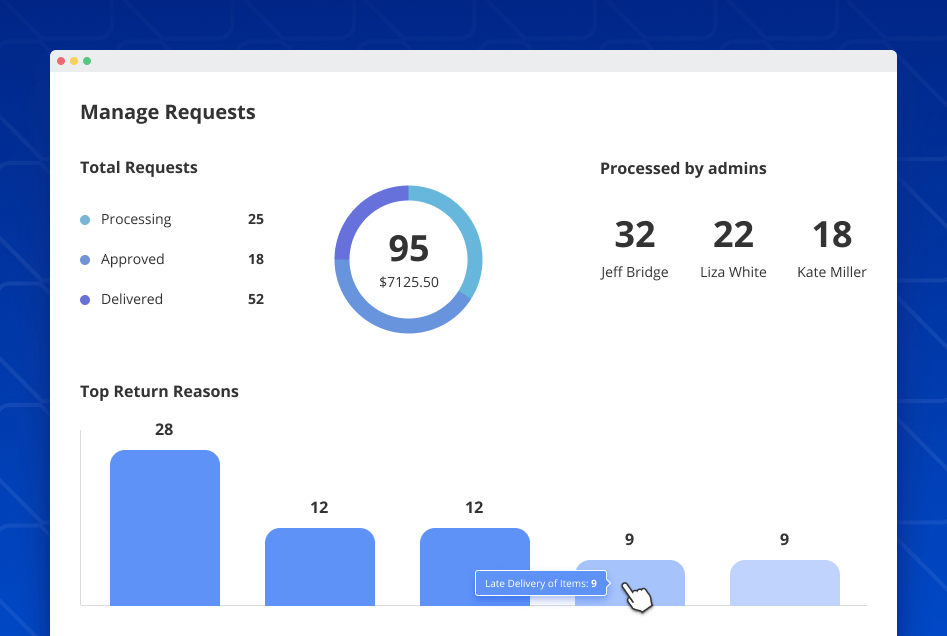Click the 'Processed by admins' header

pyautogui.click(x=683, y=168)
